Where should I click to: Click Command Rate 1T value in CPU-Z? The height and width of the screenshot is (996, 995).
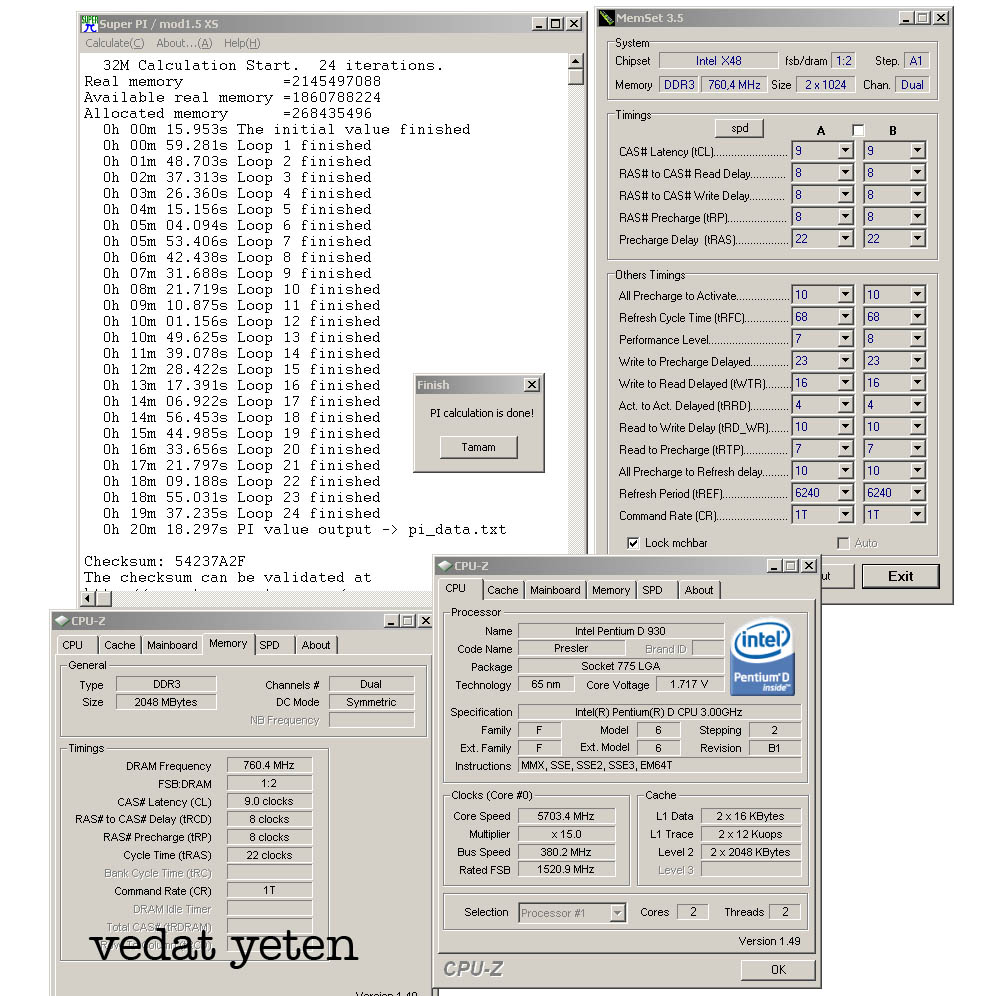click(x=269, y=890)
